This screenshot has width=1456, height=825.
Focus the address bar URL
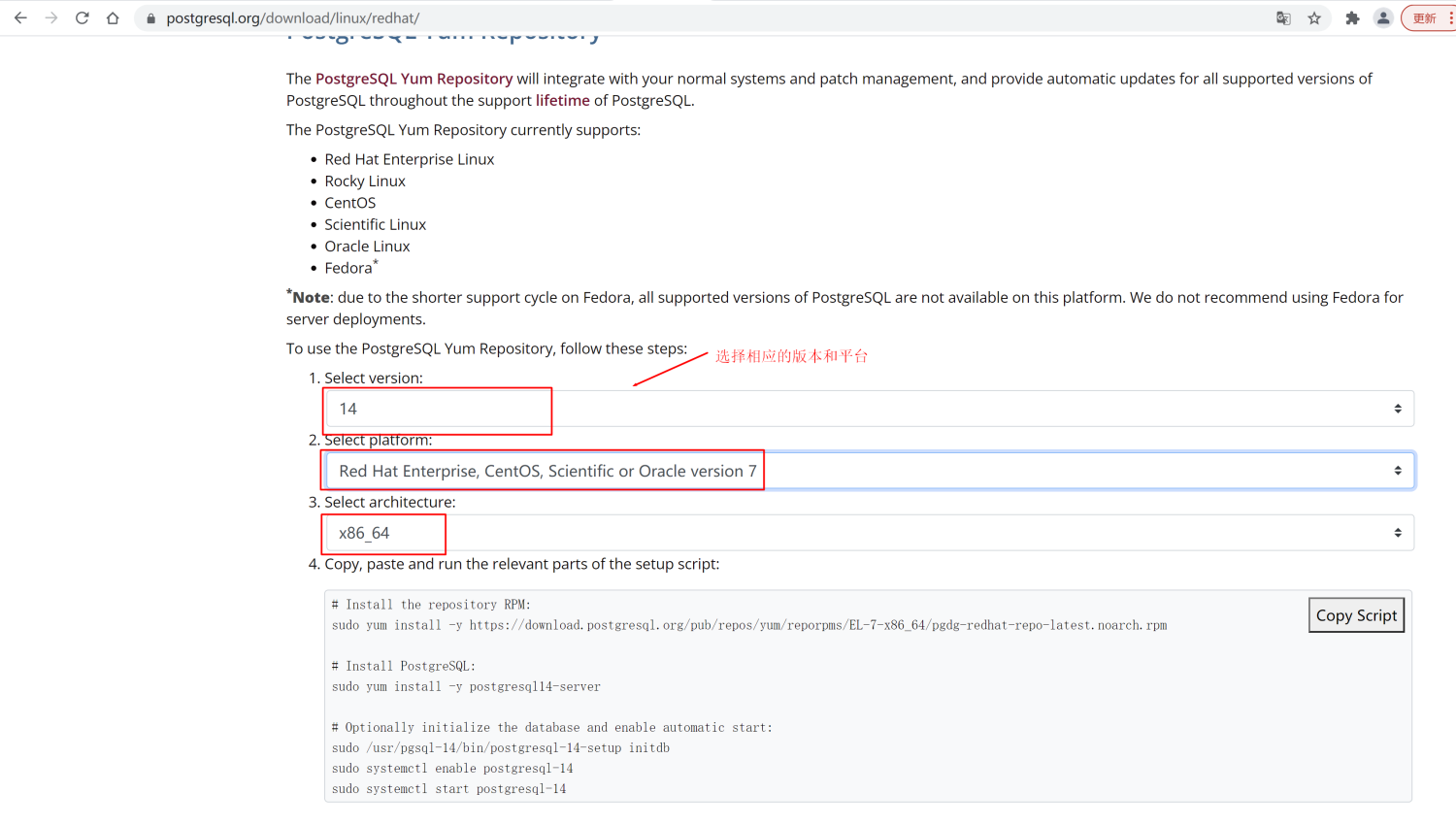(x=293, y=17)
